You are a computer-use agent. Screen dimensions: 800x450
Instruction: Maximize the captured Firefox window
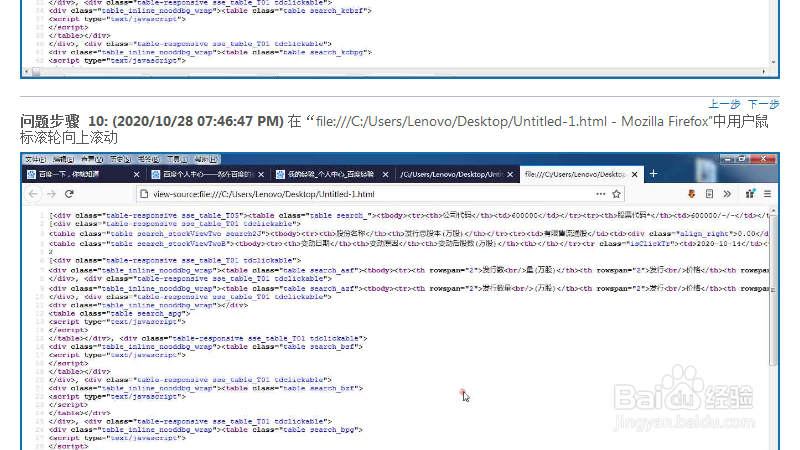742,159
